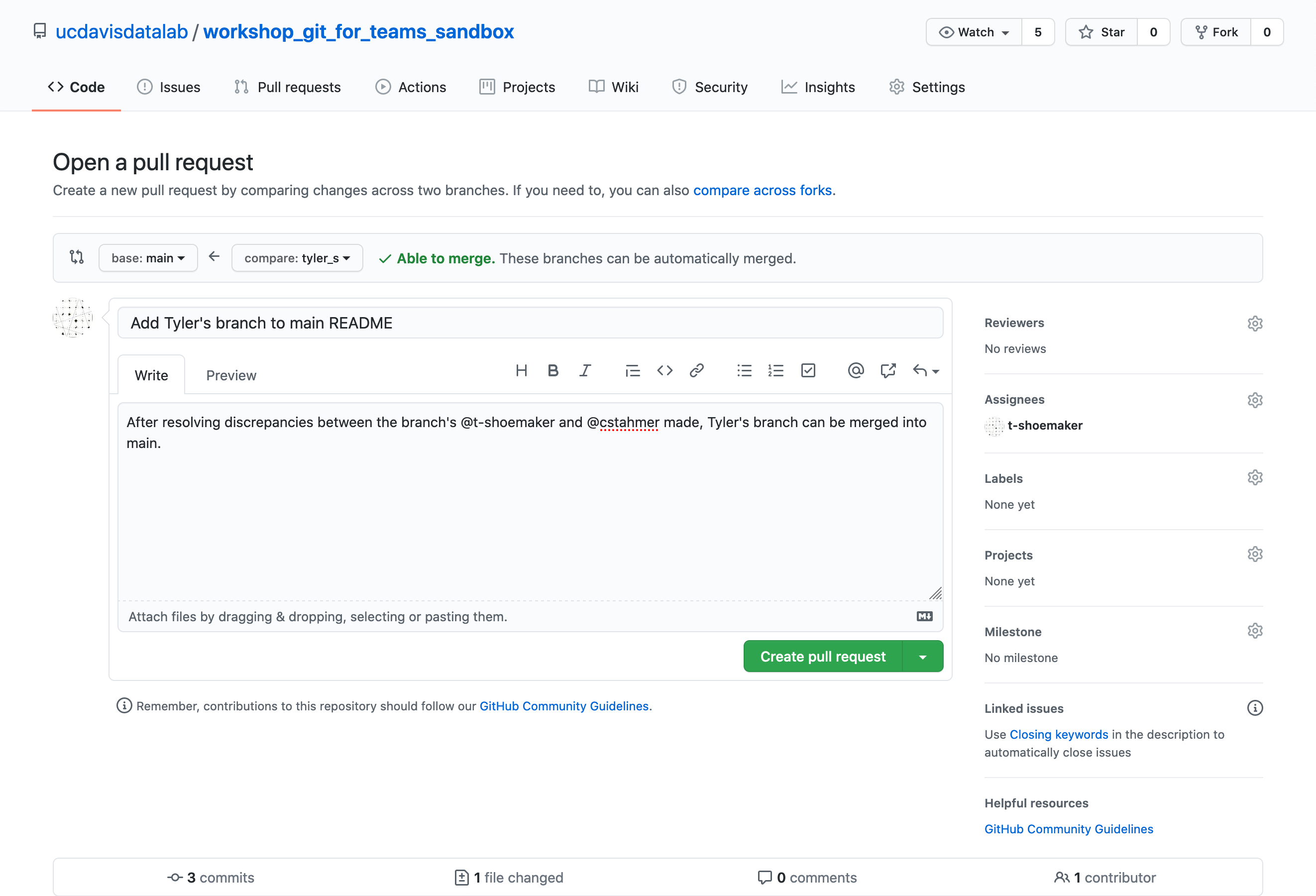Mention a user with the @ icon
The image size is (1316, 896).
point(856,371)
